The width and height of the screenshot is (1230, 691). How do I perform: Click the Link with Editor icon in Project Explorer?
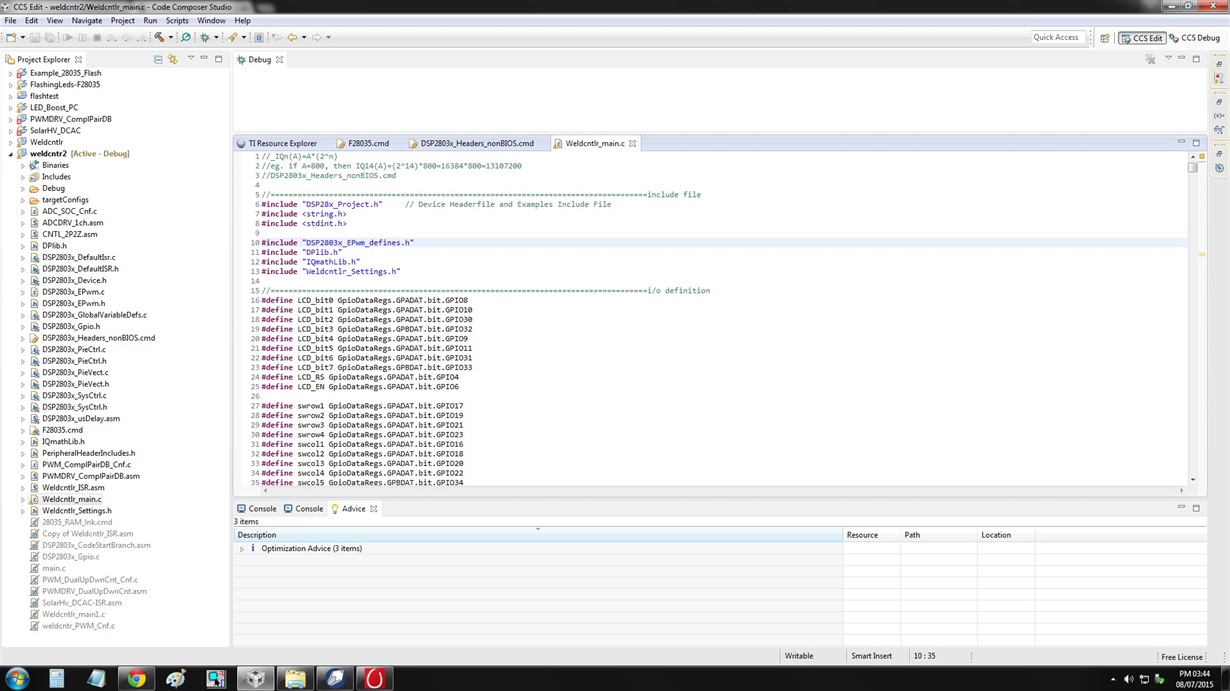tap(172, 58)
